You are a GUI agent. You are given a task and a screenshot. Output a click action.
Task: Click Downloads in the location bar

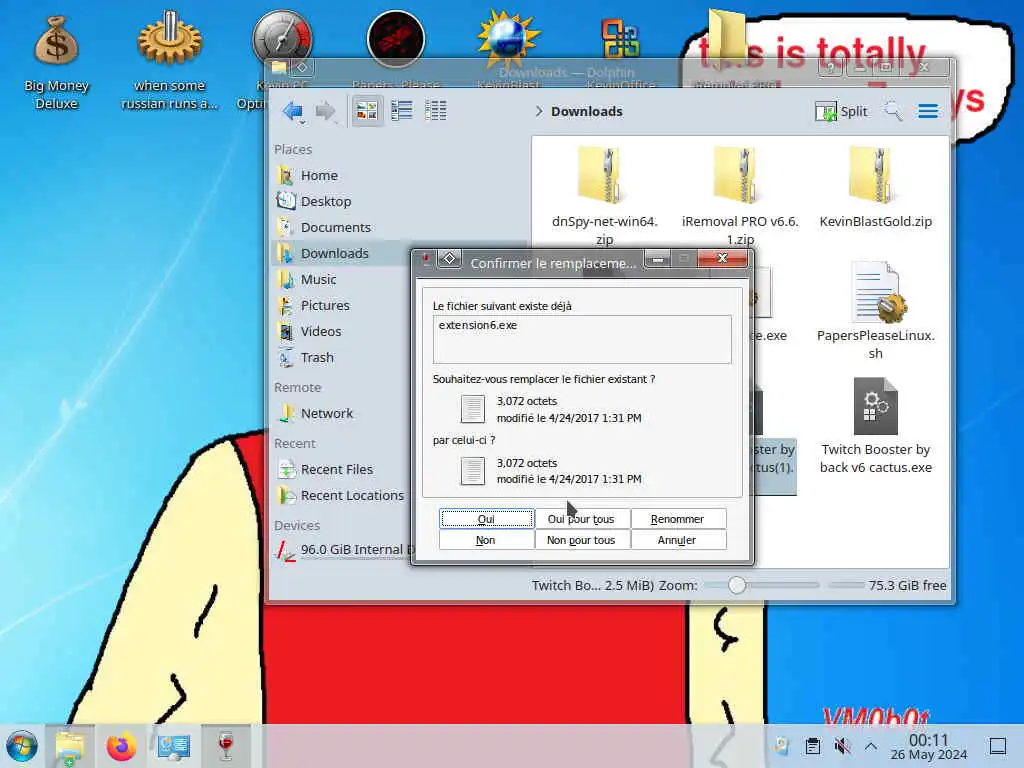(586, 112)
